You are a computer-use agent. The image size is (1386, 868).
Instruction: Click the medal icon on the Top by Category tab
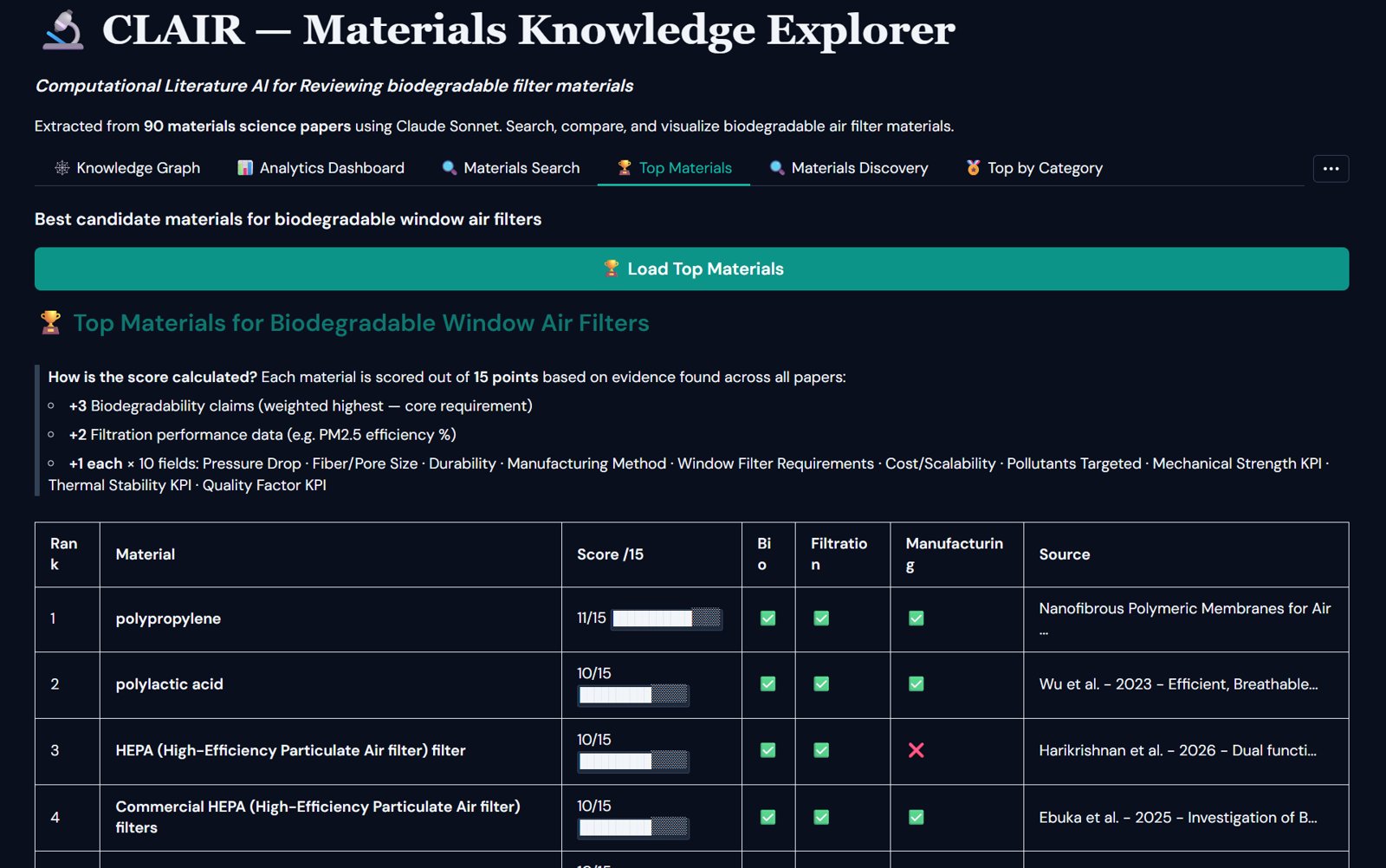tap(974, 168)
